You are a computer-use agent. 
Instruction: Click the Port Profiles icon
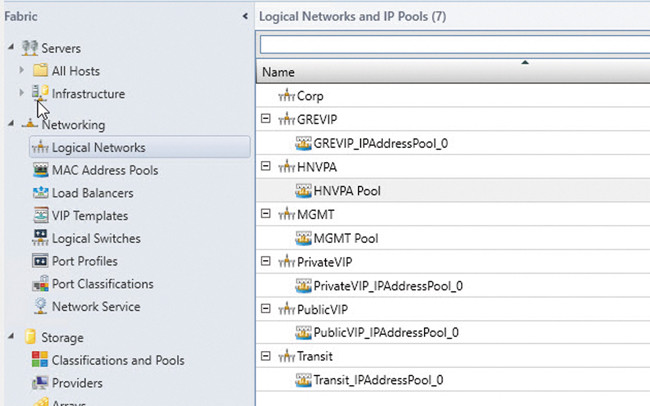(41, 262)
